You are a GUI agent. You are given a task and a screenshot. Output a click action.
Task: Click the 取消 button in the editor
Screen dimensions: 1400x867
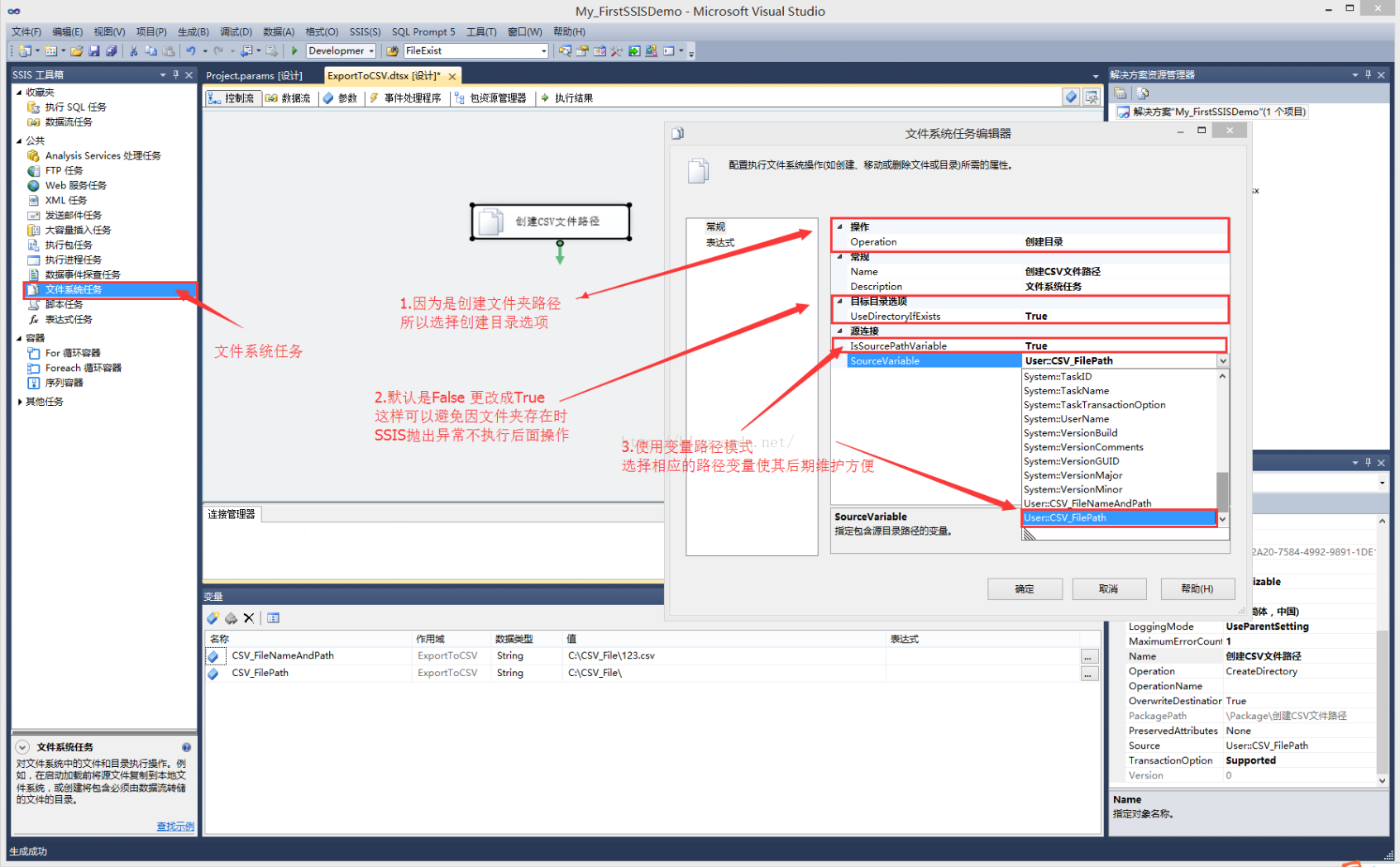coord(1109,588)
